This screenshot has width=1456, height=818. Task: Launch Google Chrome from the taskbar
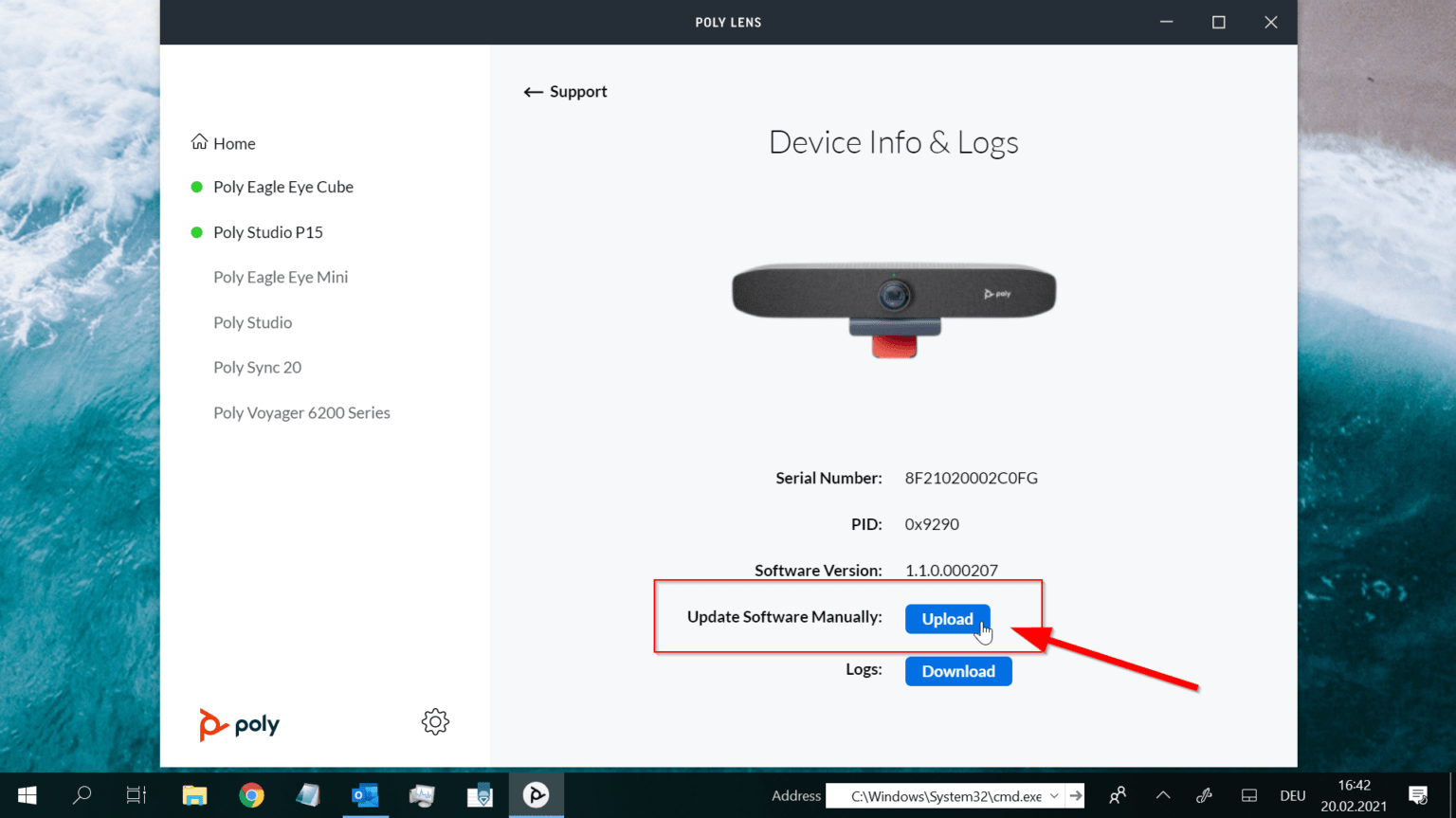[251, 795]
